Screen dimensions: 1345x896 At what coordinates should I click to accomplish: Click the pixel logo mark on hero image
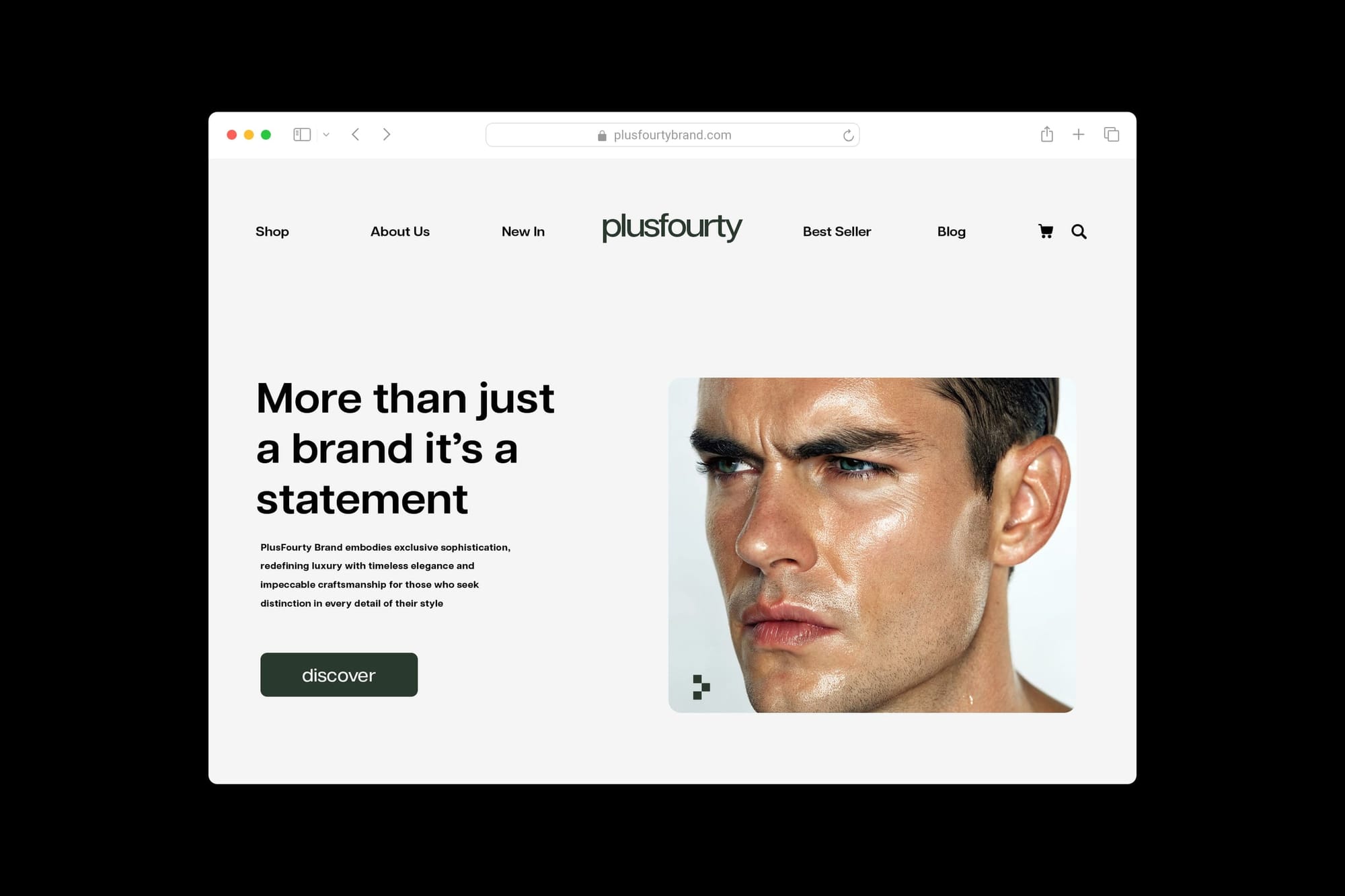701,687
